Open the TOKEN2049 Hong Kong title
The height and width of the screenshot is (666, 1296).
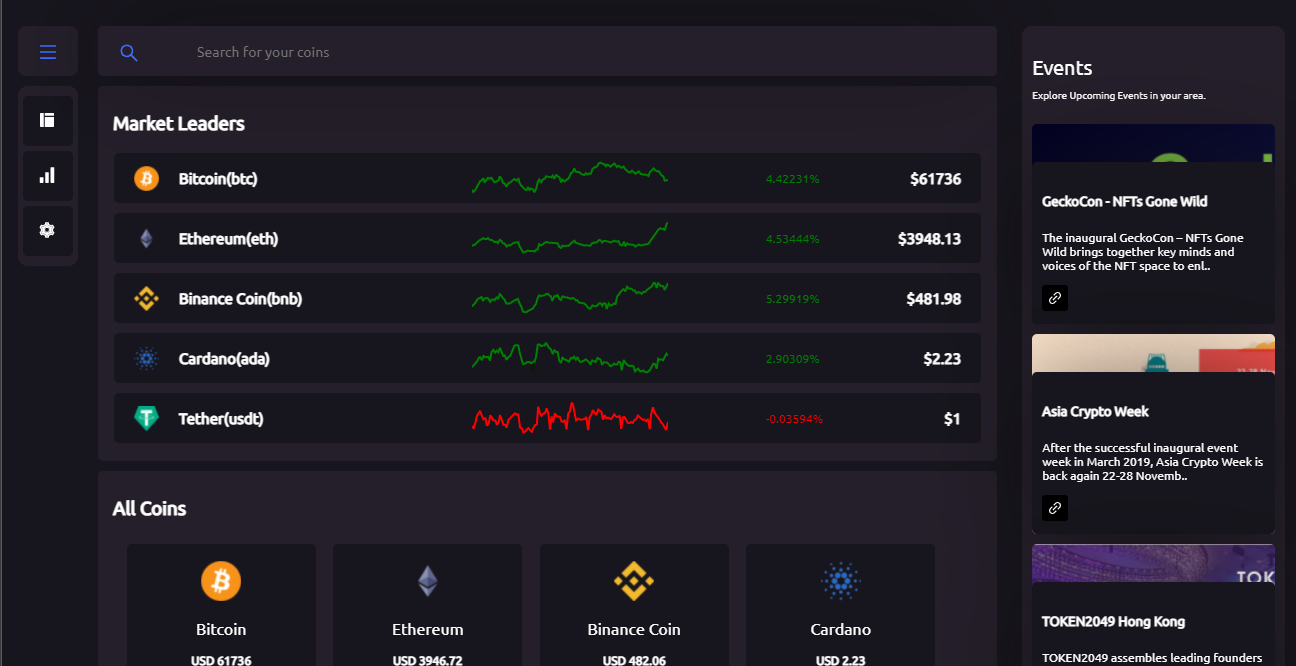[1113, 622]
